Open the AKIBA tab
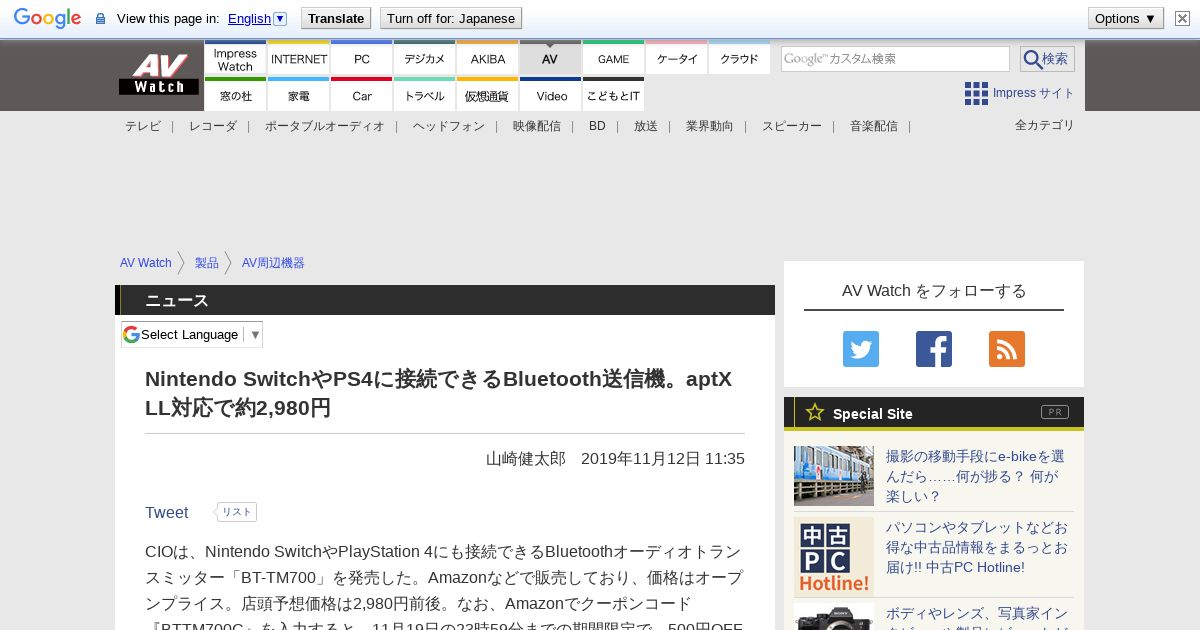The height and width of the screenshot is (630, 1200). [488, 59]
